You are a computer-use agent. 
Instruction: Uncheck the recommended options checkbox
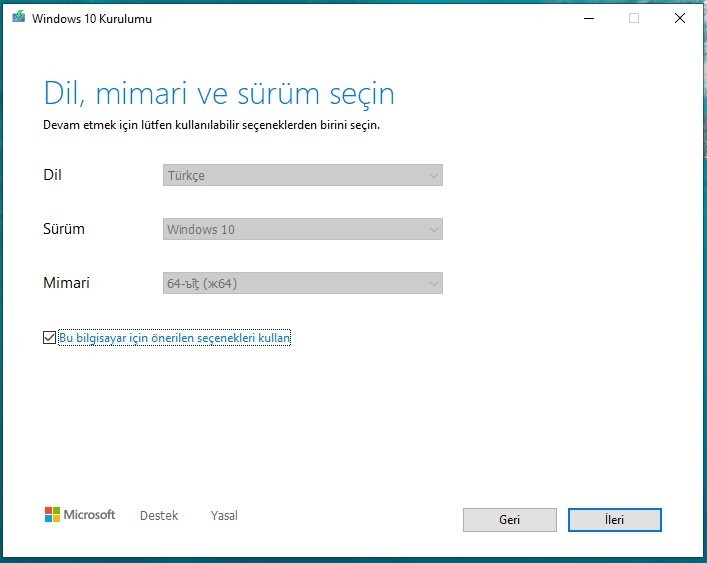coord(50,337)
